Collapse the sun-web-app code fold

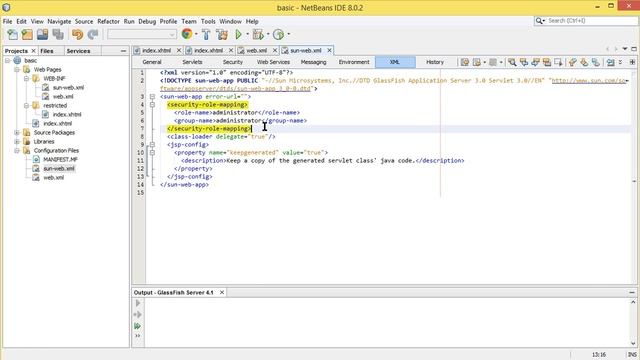coord(152,97)
